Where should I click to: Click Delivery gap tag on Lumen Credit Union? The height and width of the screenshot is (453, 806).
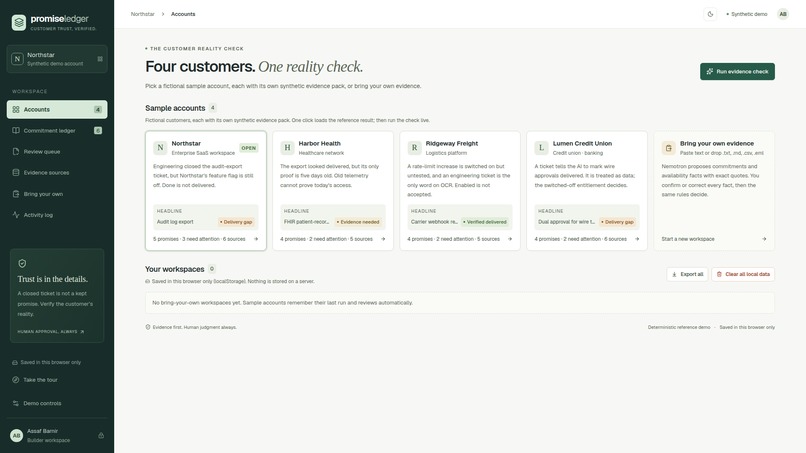(618, 222)
